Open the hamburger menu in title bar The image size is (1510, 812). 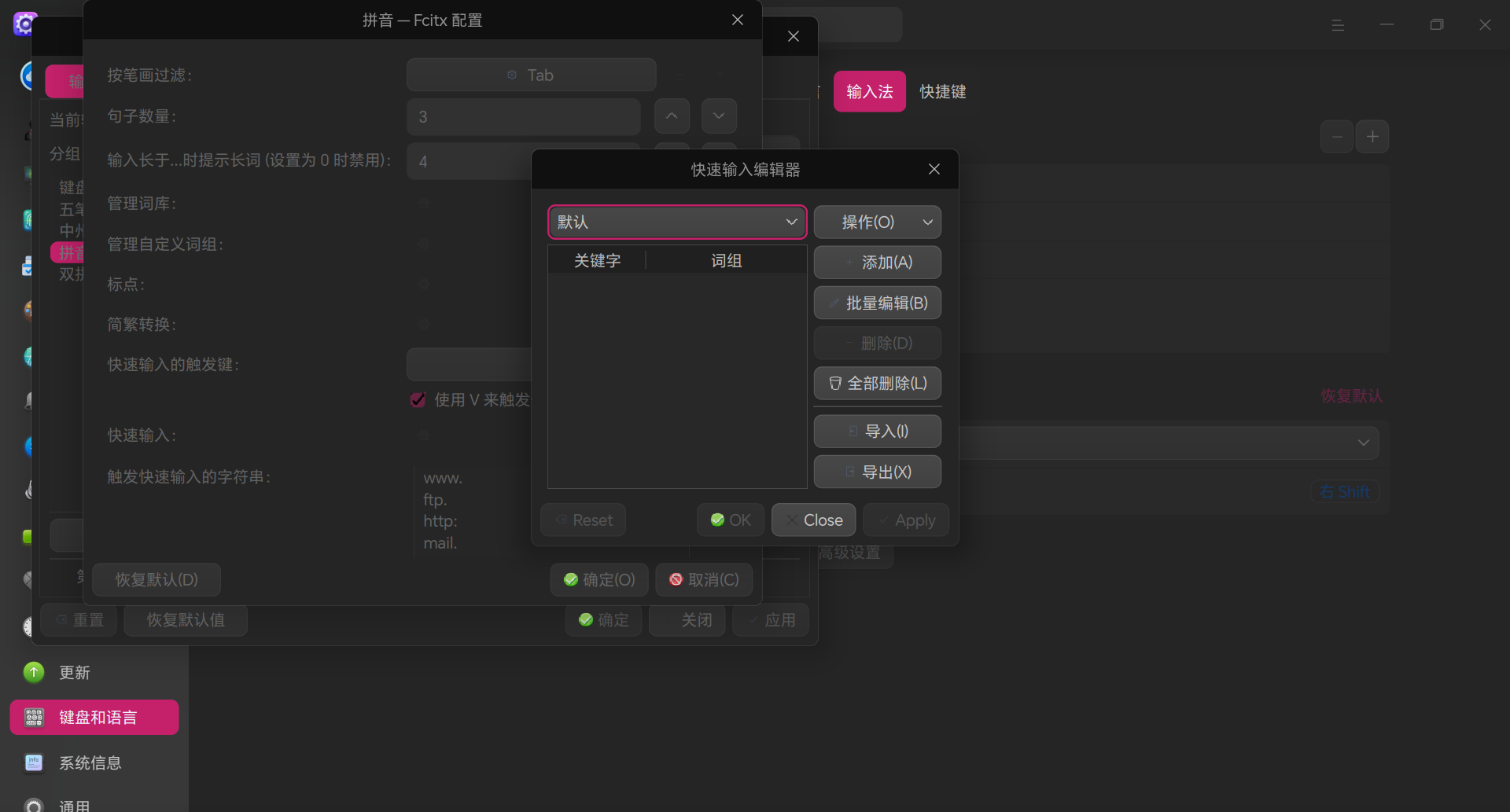[1338, 25]
